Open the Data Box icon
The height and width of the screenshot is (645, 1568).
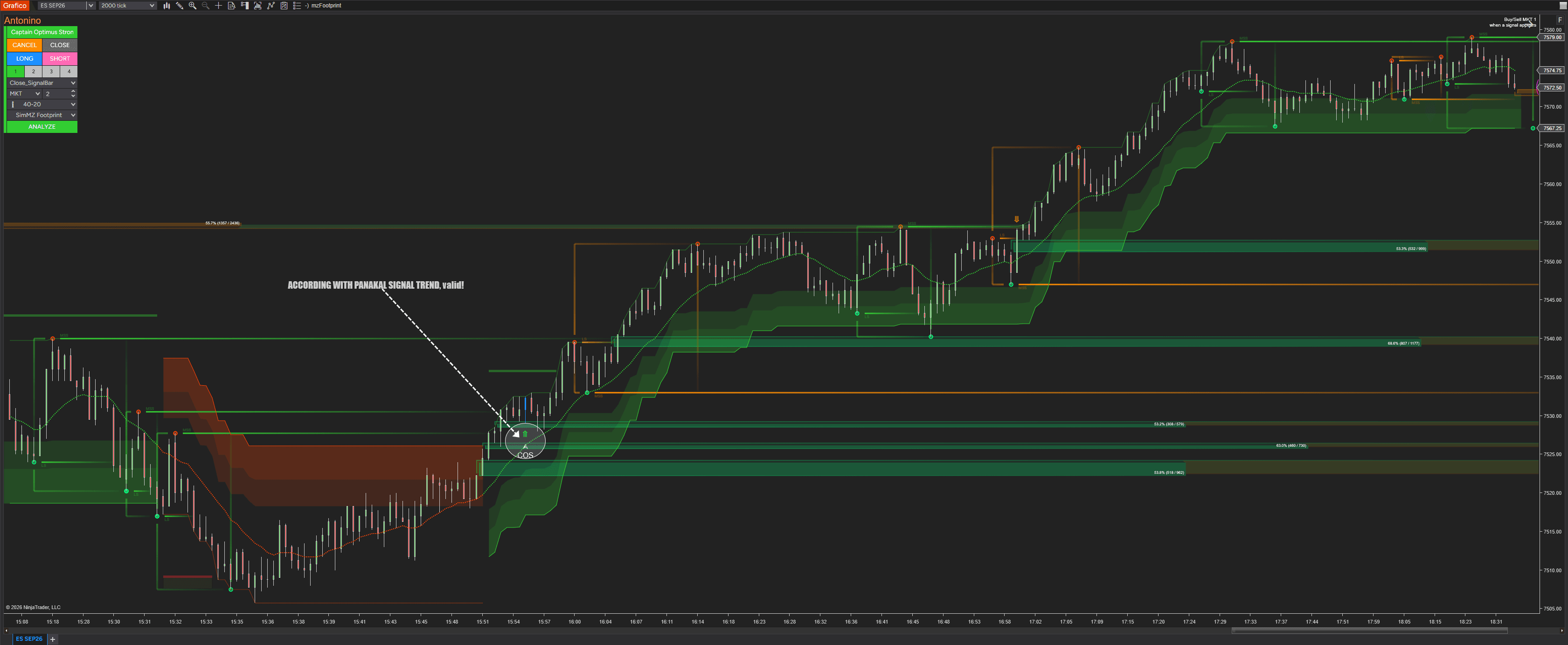tap(231, 6)
